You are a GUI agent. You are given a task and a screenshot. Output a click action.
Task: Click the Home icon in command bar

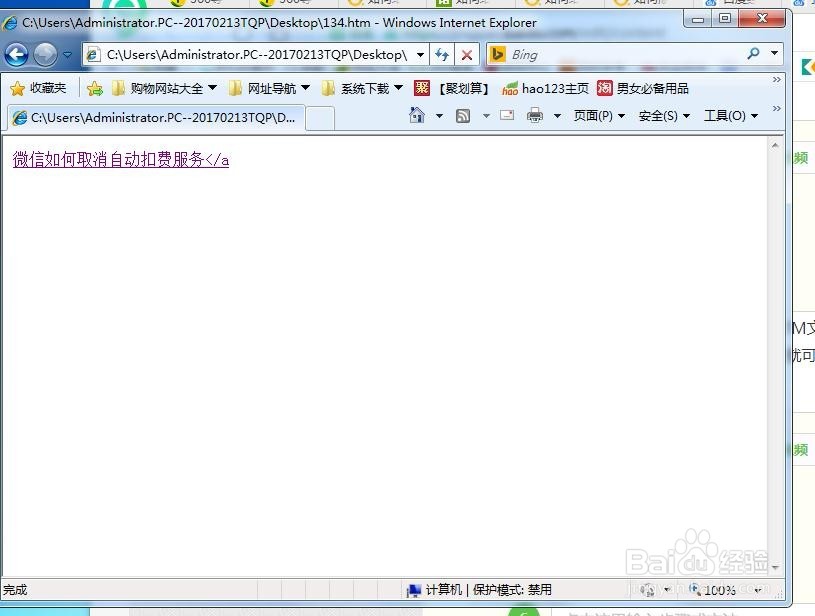(417, 115)
